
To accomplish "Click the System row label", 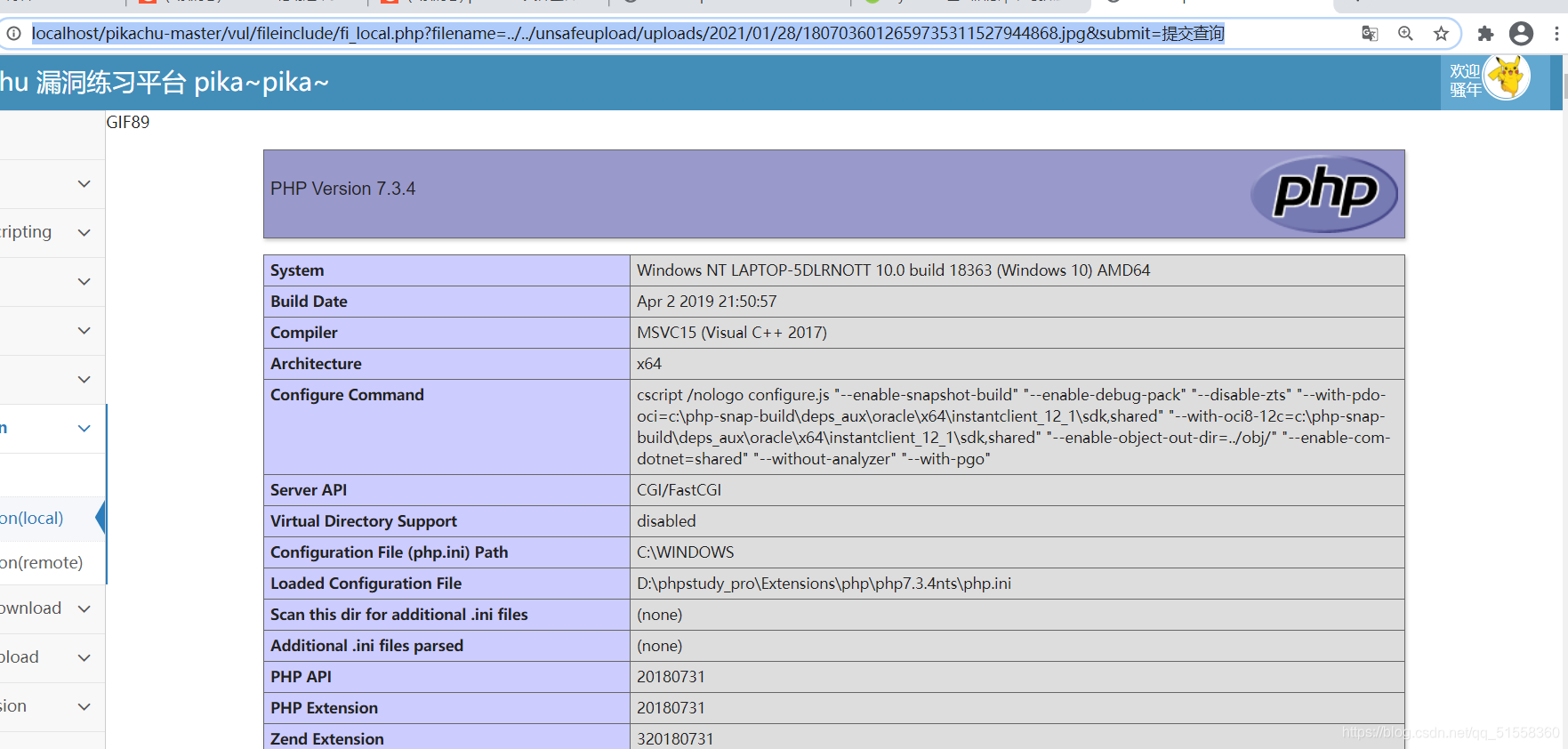I will [x=297, y=270].
